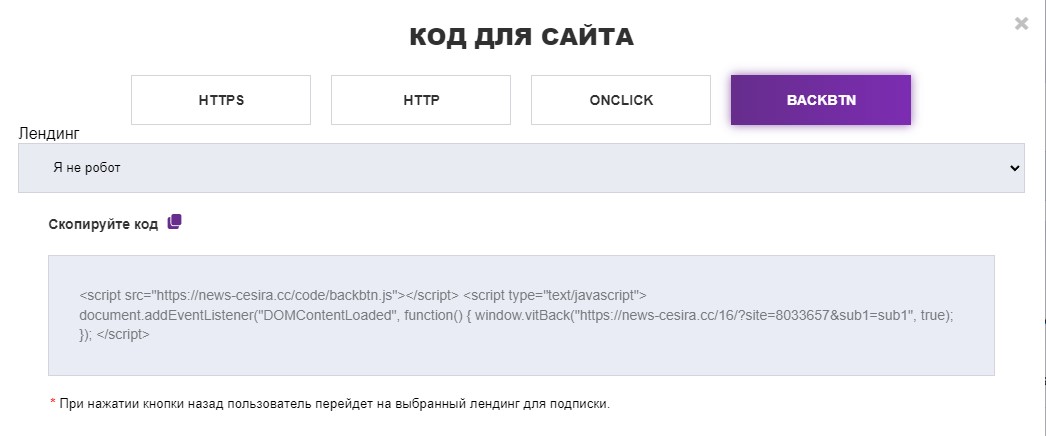
Task: Switch to the HTTP tab
Action: click(x=421, y=100)
